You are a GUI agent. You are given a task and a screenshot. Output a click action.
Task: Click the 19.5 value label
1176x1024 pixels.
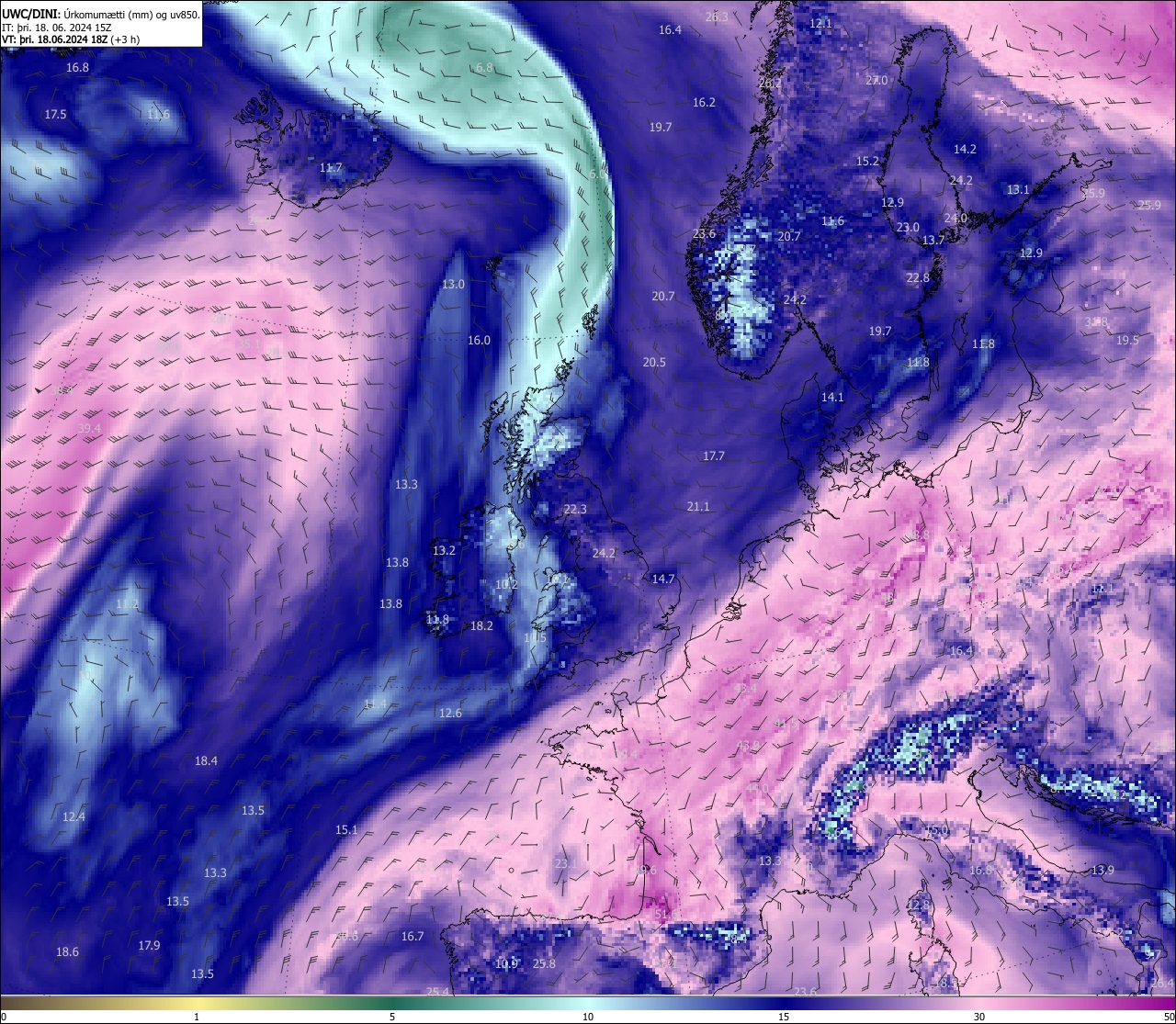pos(1127,341)
